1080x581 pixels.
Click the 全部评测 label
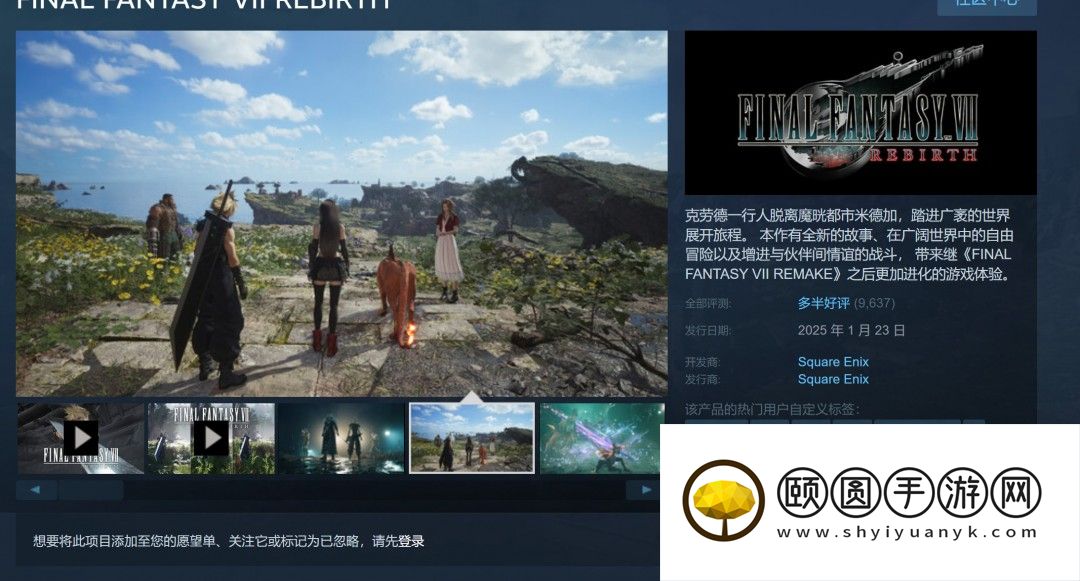(x=707, y=304)
